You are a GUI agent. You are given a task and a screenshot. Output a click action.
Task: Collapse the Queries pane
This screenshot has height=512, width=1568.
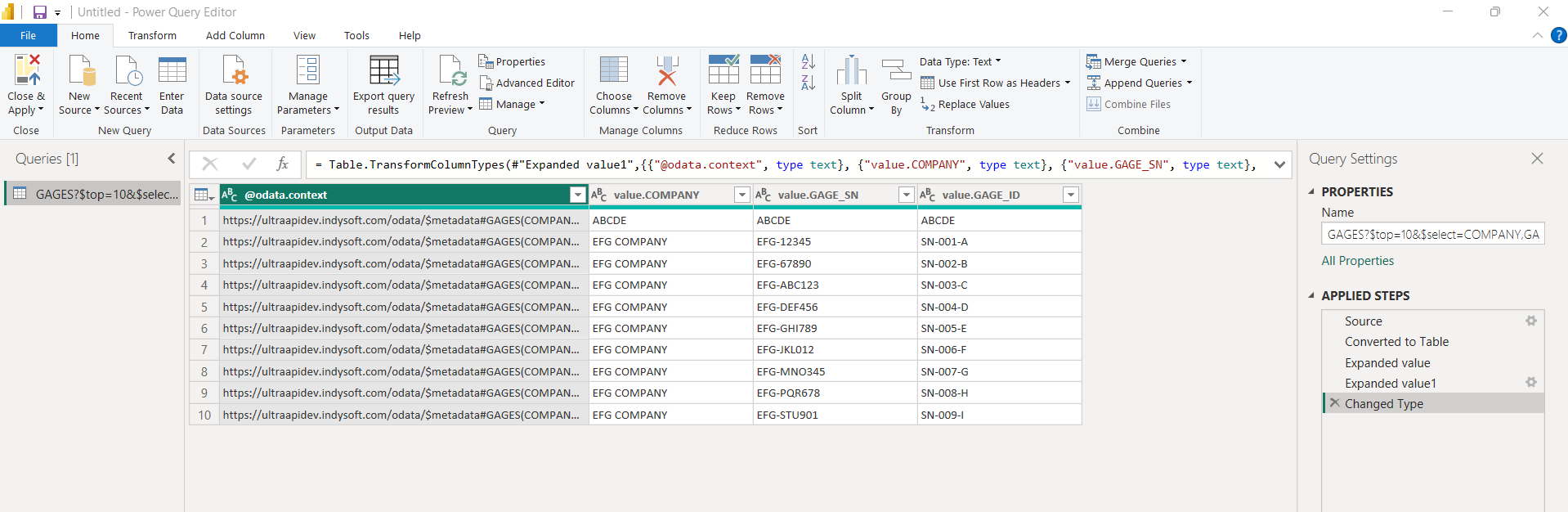click(x=172, y=159)
